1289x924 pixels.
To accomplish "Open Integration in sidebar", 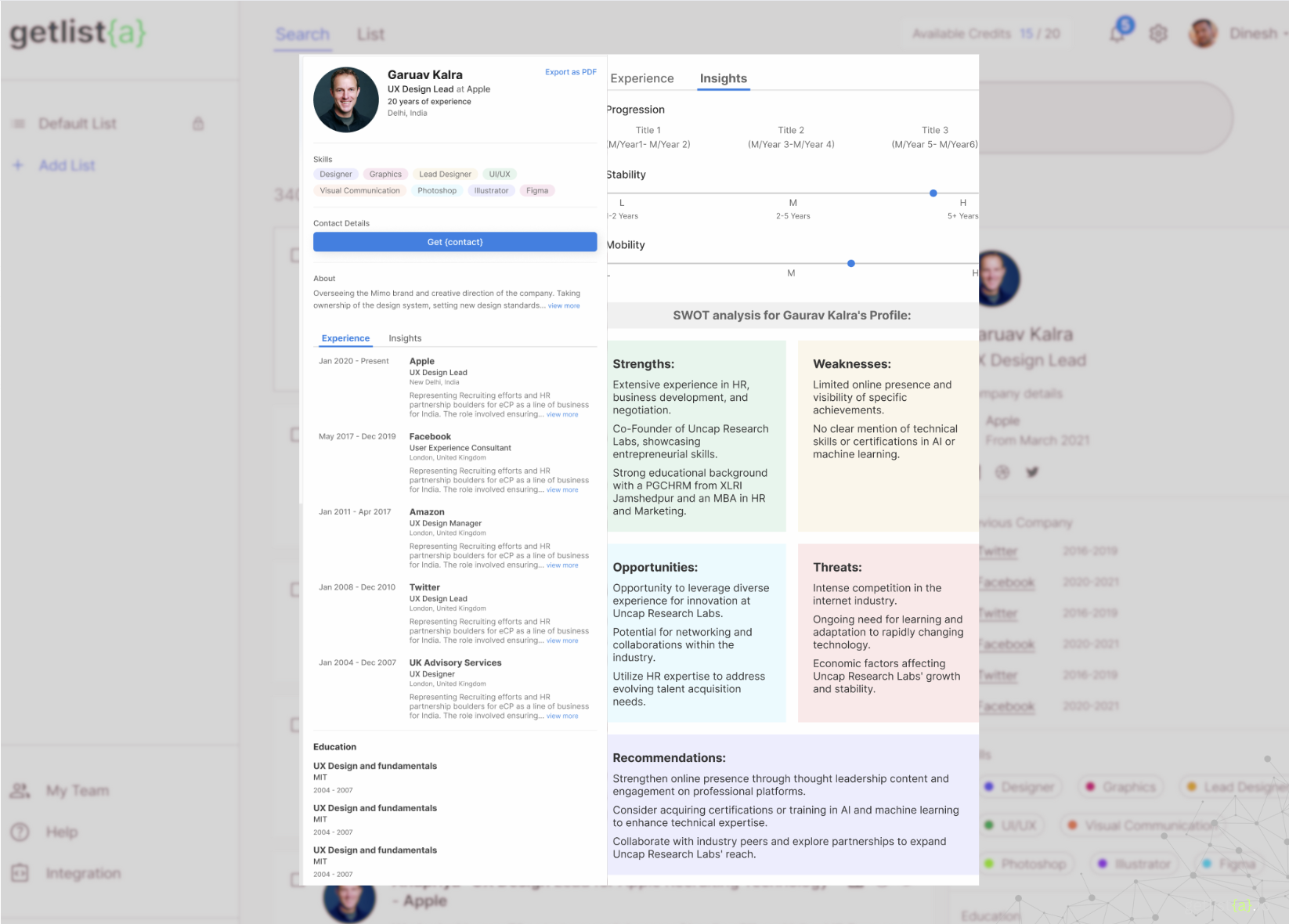I will click(84, 873).
